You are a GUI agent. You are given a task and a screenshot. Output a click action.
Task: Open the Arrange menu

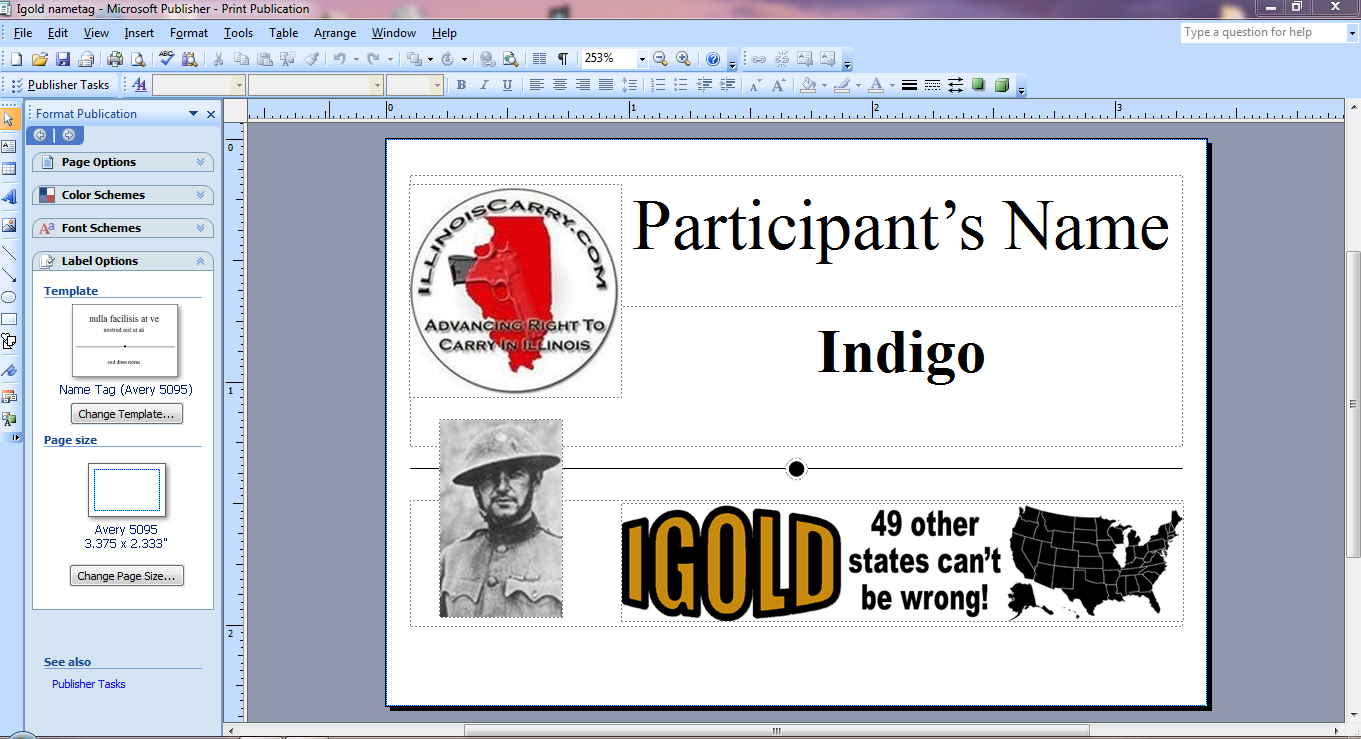[x=335, y=33]
